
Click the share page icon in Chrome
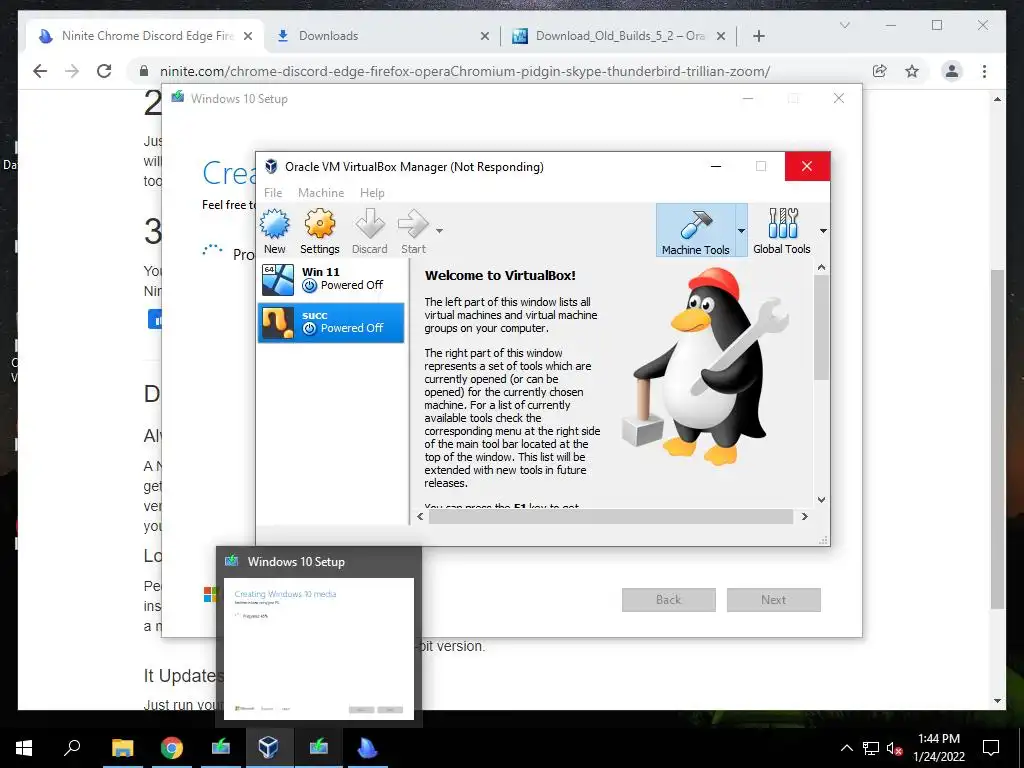880,71
